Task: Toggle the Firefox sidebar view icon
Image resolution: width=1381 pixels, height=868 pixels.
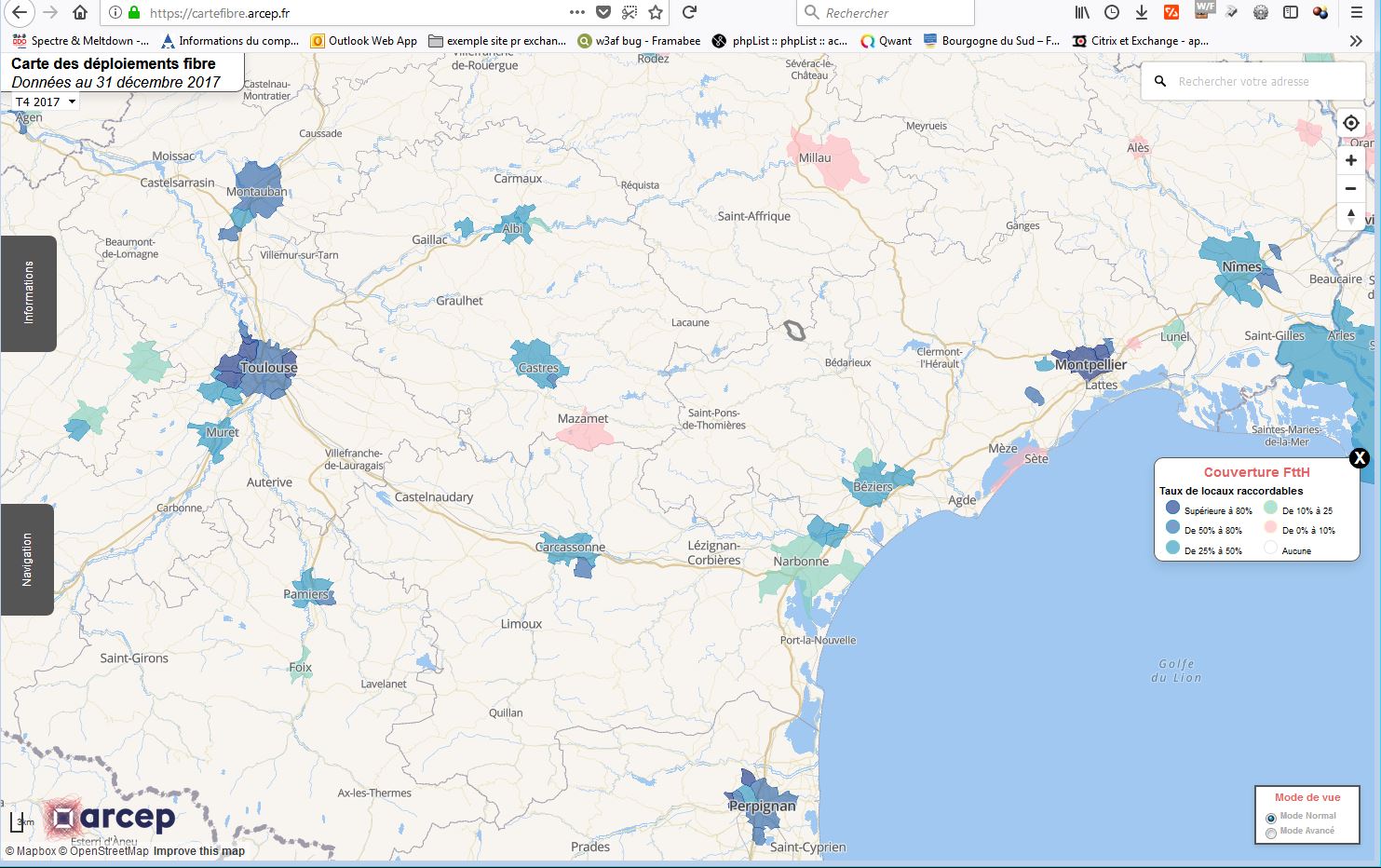Action: pos(1291,12)
